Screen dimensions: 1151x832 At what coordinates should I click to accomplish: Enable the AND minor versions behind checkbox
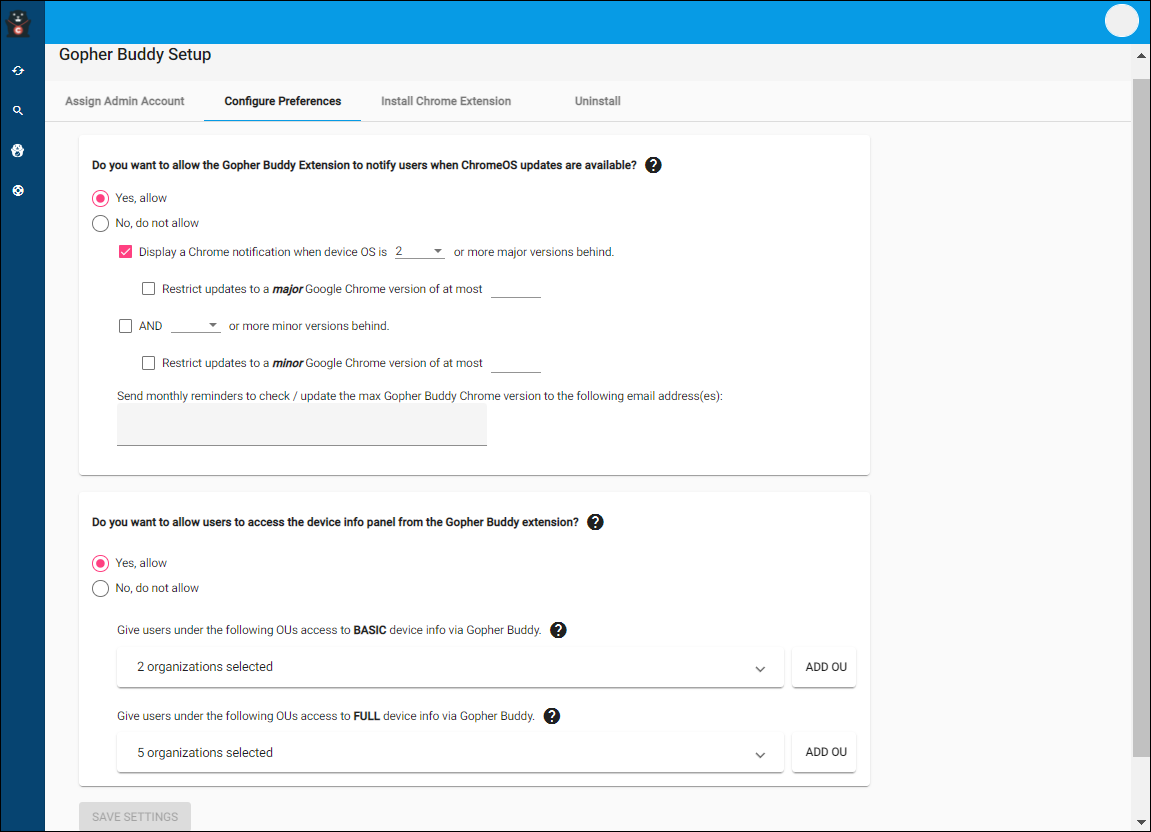(126, 325)
